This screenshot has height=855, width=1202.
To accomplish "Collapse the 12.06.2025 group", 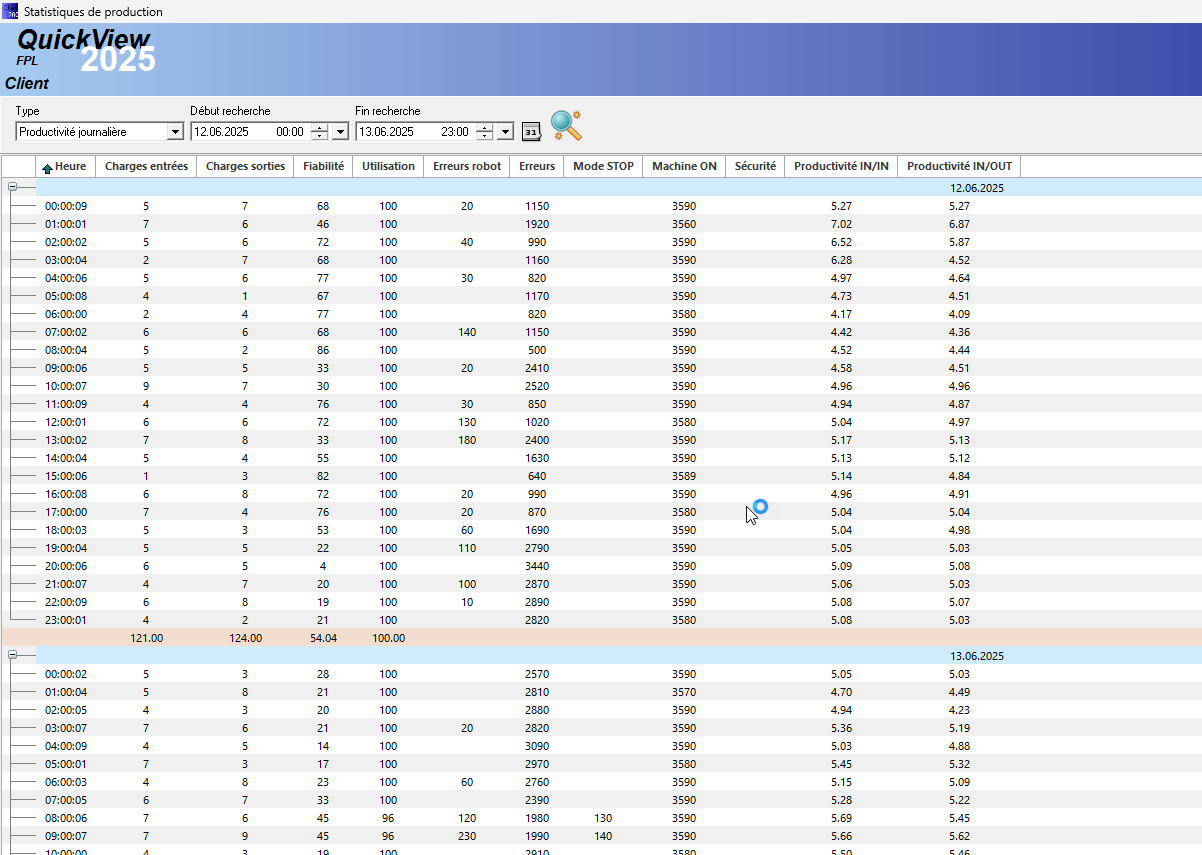I will (x=13, y=187).
